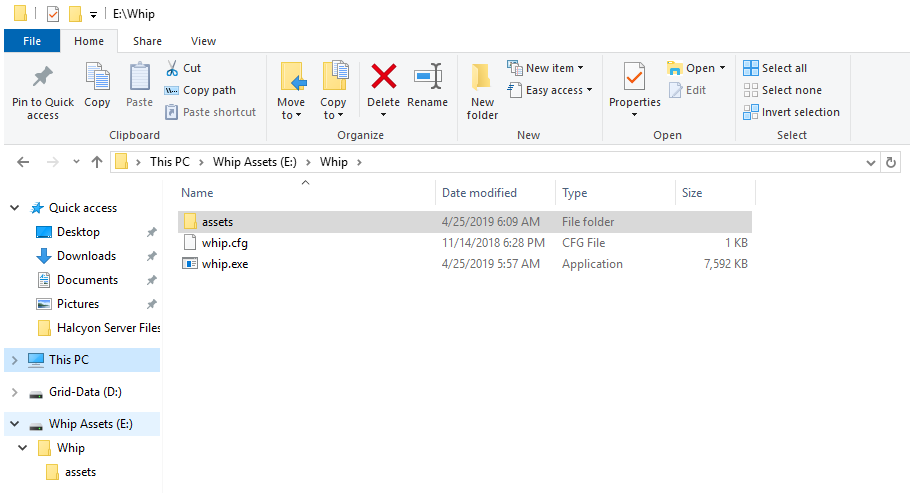Switch to the View ribbon tab
This screenshot has height=493, width=910.
pyautogui.click(x=203, y=41)
